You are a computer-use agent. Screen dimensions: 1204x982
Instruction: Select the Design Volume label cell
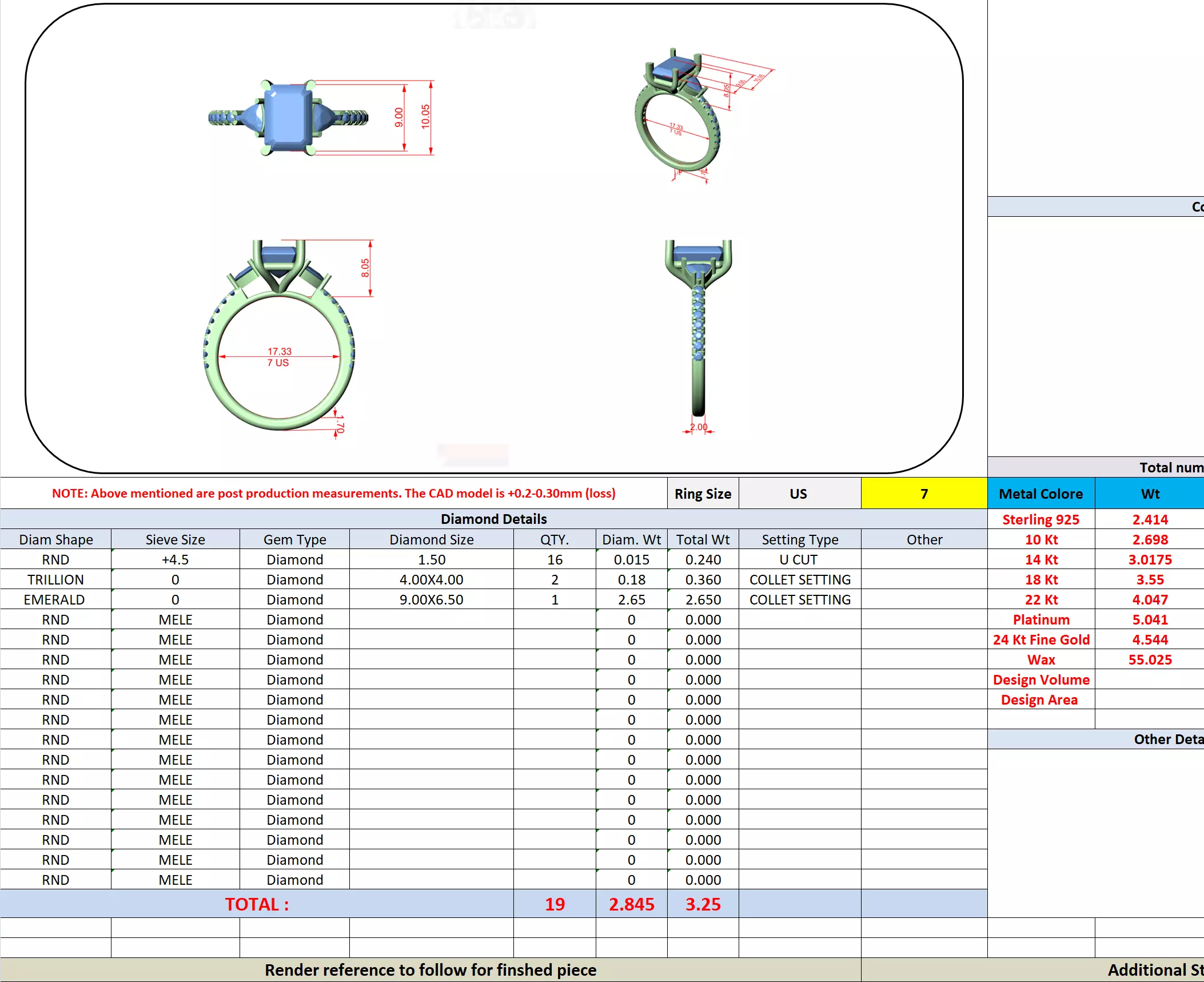point(1040,679)
